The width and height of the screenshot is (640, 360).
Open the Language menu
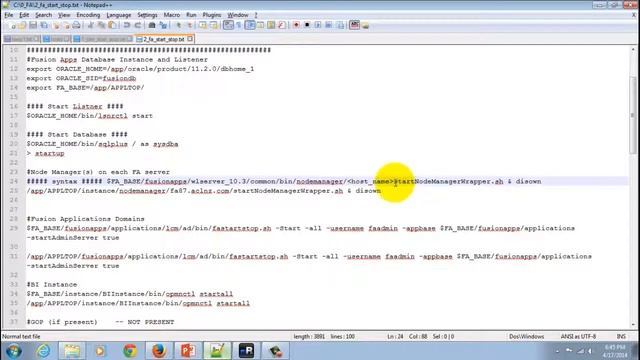[119, 15]
